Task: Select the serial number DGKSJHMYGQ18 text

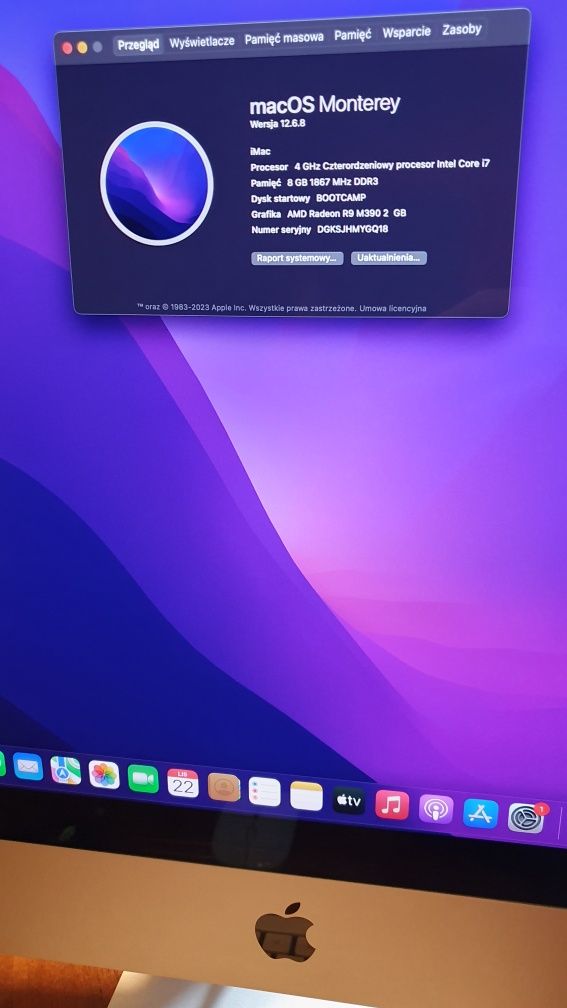Action: click(352, 229)
